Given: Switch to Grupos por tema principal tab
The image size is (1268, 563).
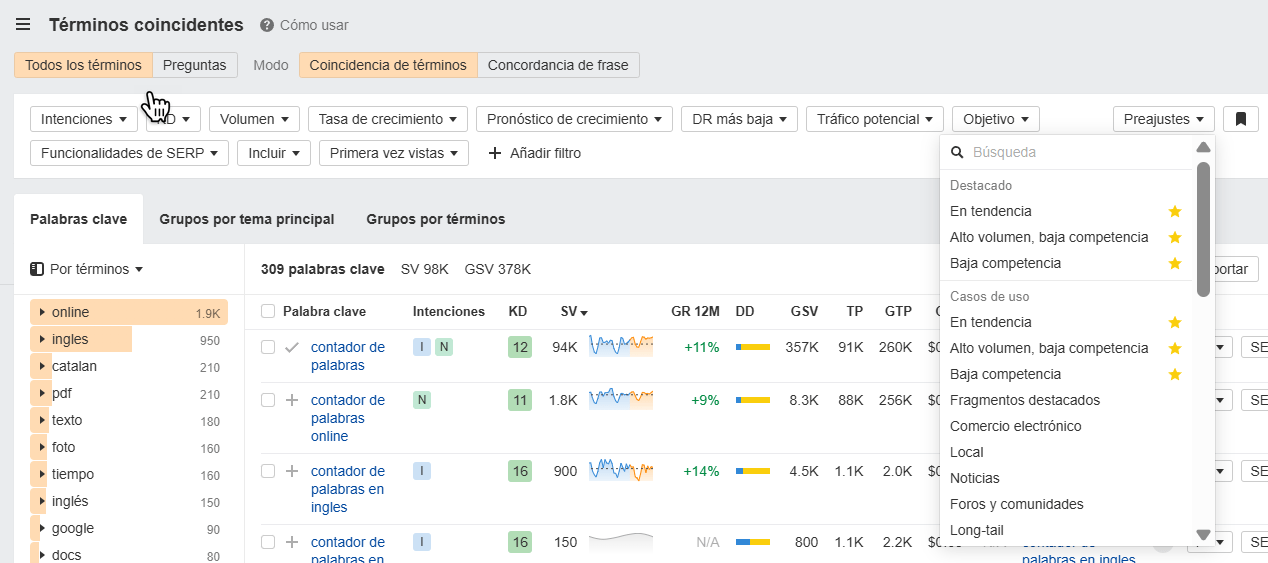Looking at the screenshot, I should pyautogui.click(x=246, y=219).
